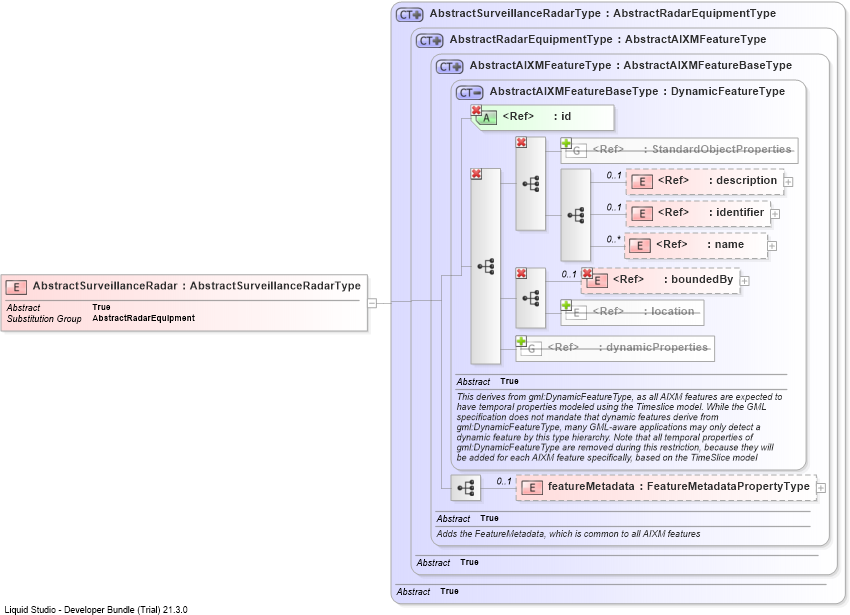
Task: Click the green plus on StandardObjectProperties
Action: [x=566, y=143]
